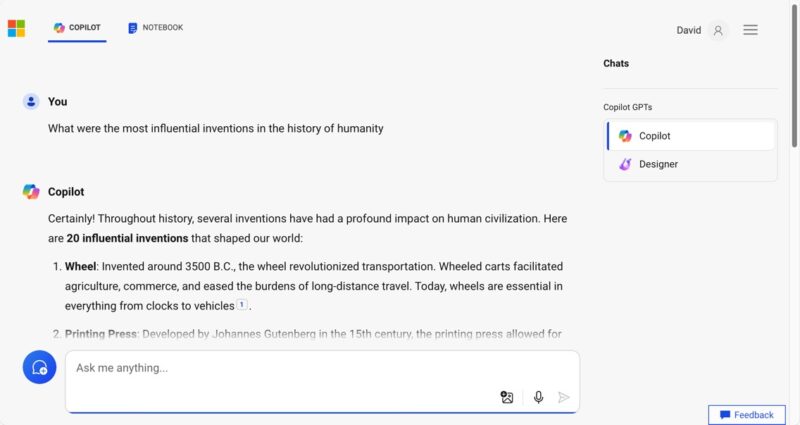Open the Notebook tab
The width and height of the screenshot is (800, 425).
[x=156, y=28]
